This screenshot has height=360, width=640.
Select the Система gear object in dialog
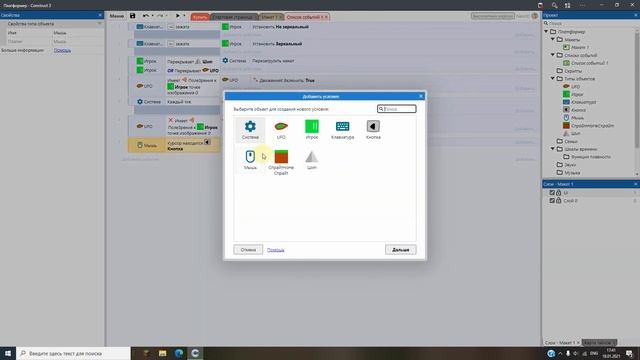pos(250,130)
